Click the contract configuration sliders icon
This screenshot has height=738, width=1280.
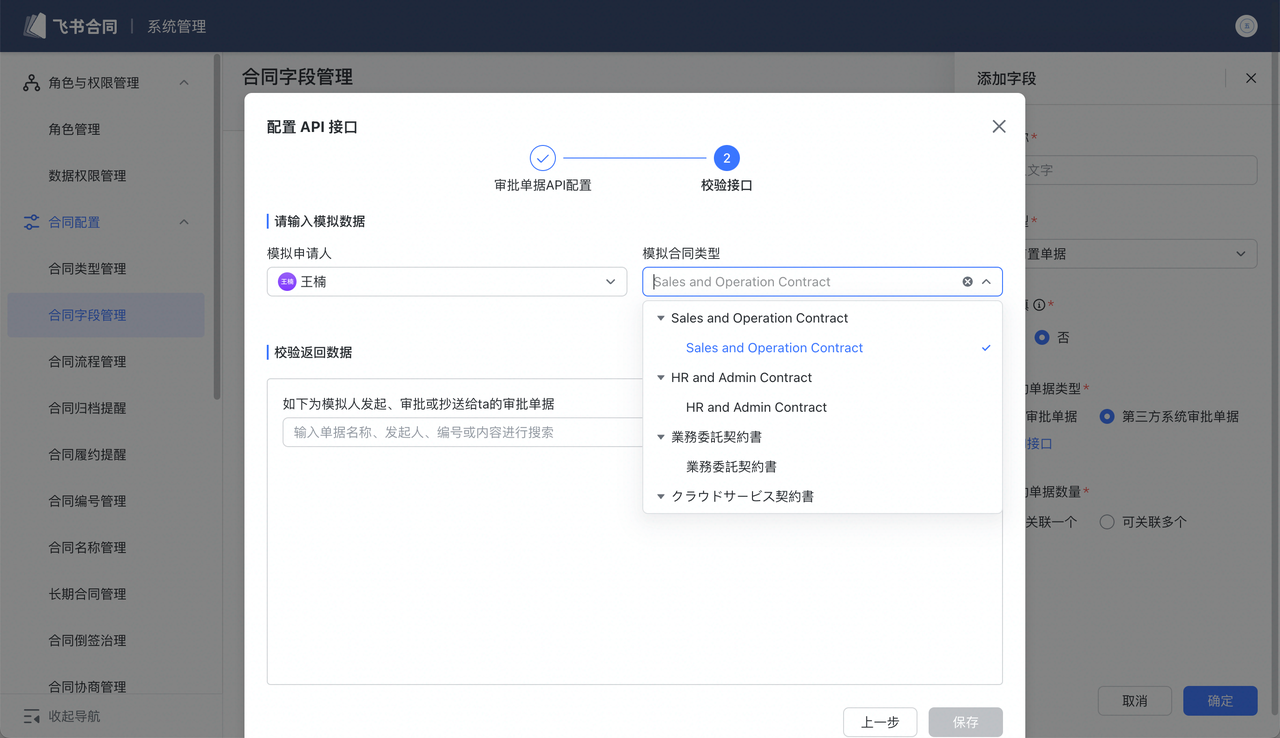31,222
